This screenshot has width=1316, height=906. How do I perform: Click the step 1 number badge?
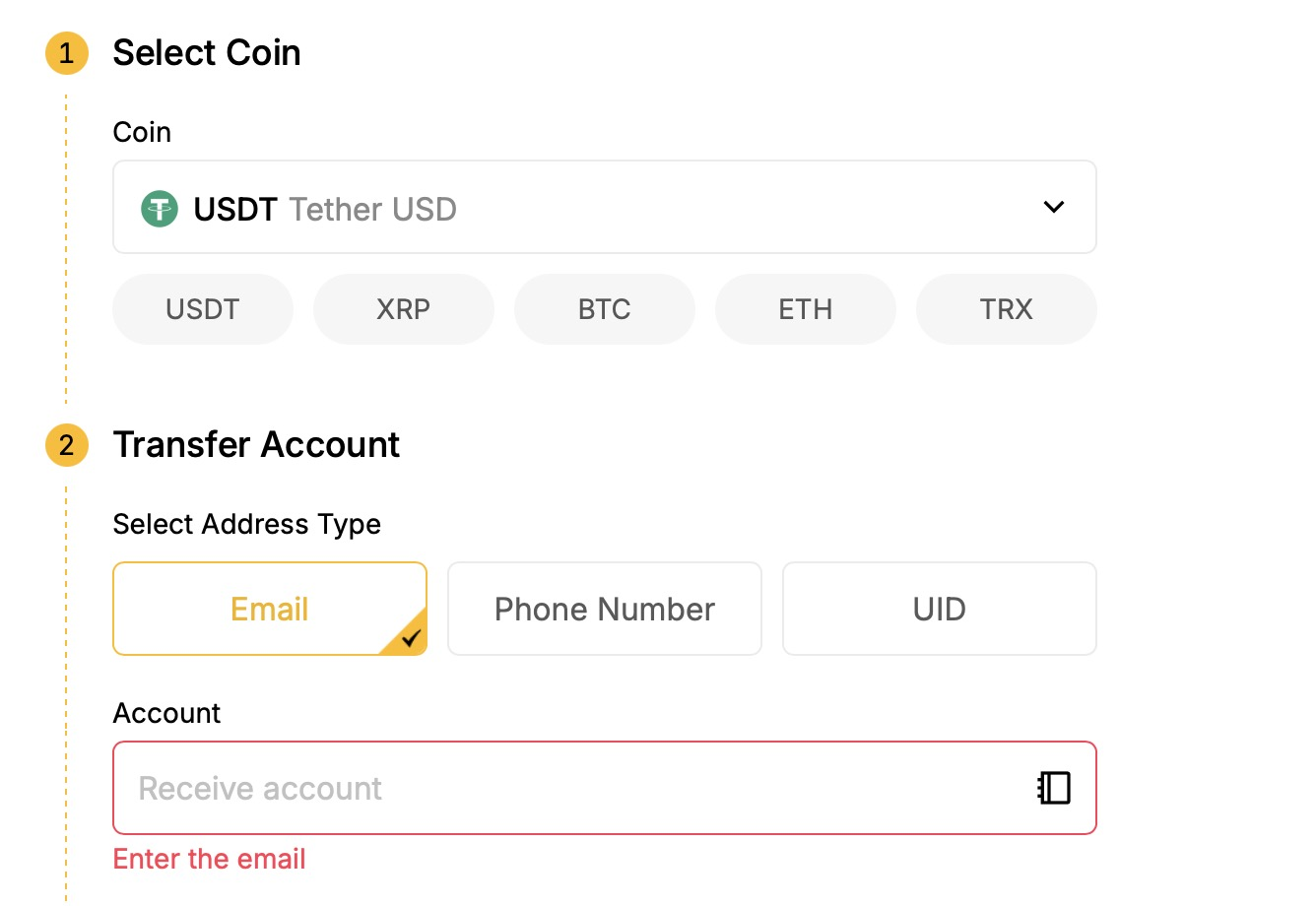point(67,53)
